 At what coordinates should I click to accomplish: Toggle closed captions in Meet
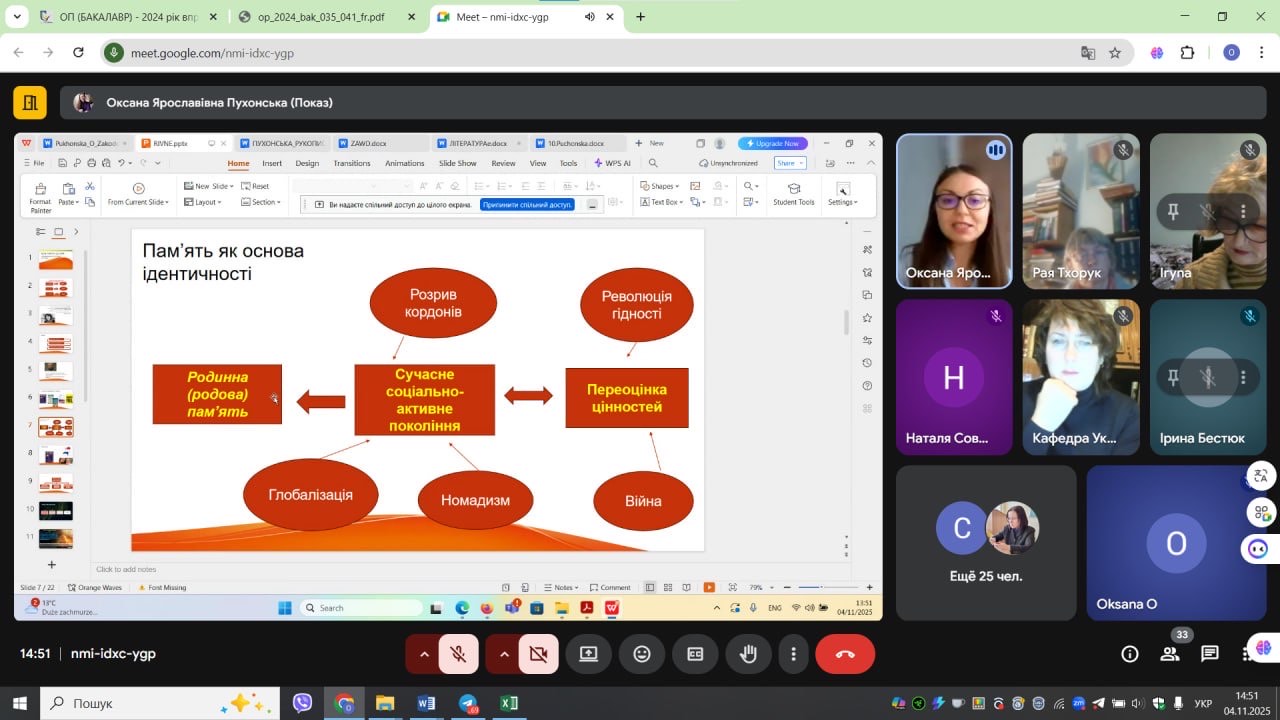pyautogui.click(x=695, y=654)
